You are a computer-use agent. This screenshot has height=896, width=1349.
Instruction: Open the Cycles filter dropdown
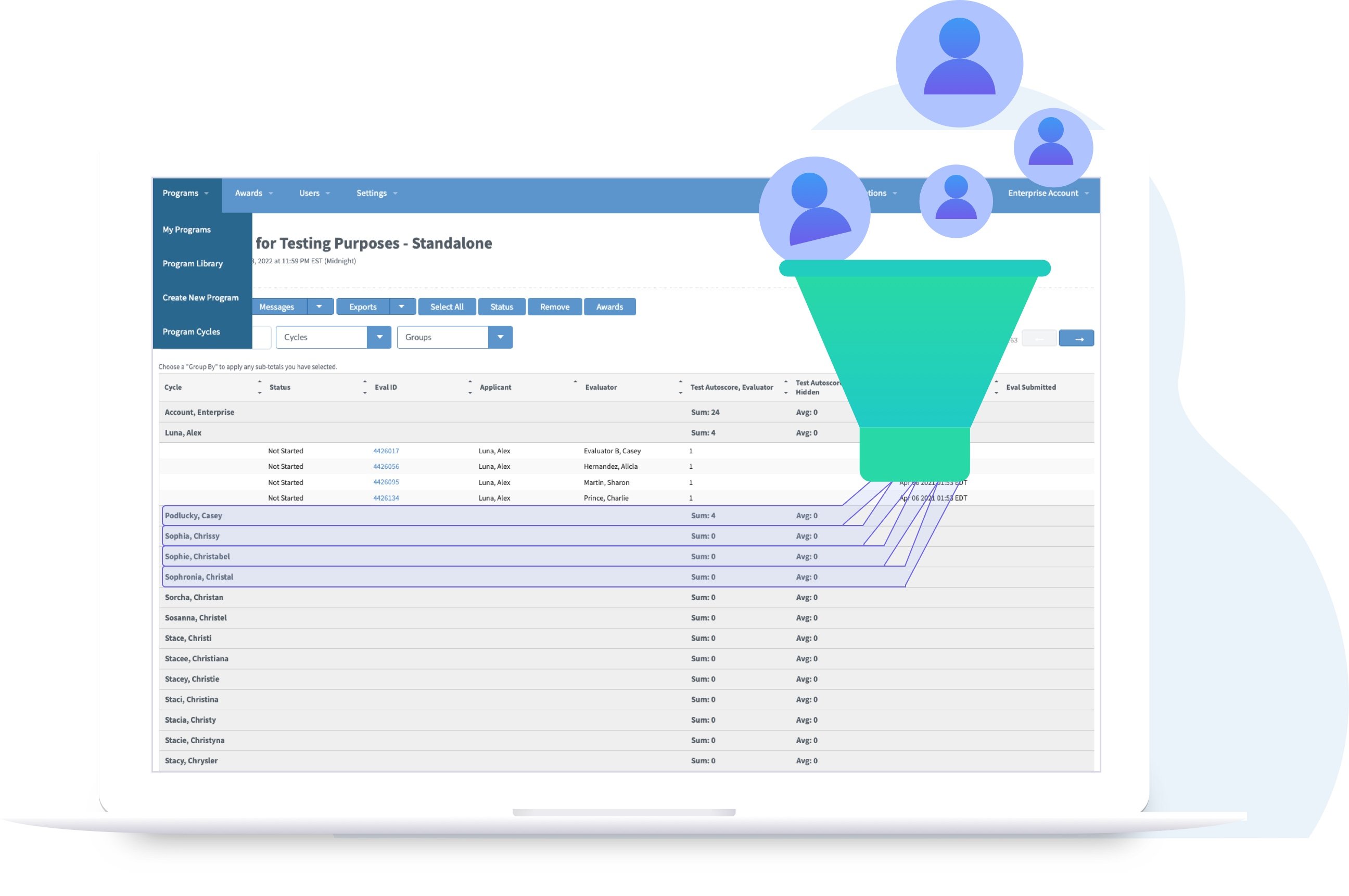[379, 337]
